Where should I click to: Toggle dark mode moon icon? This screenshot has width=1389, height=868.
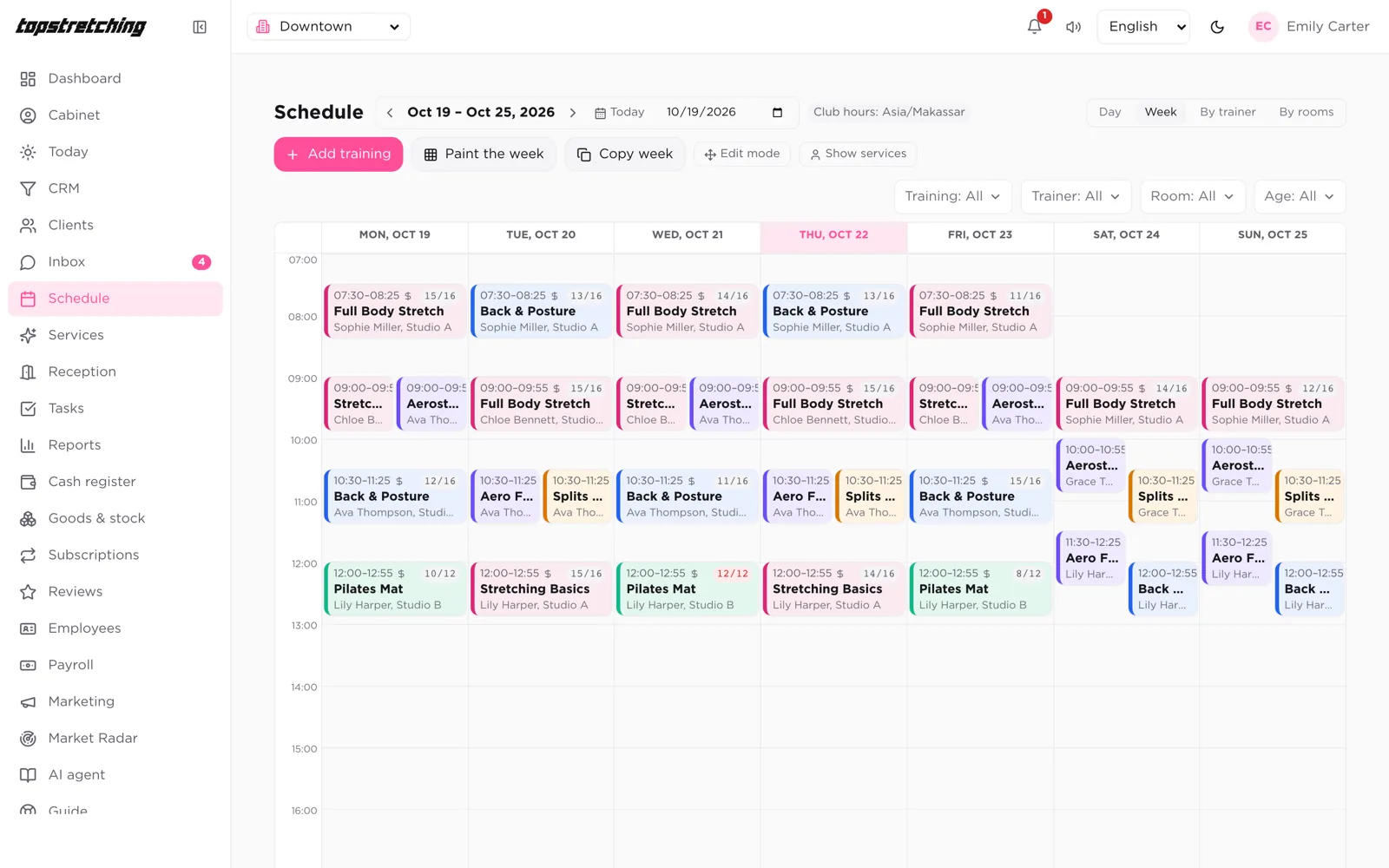(1217, 27)
